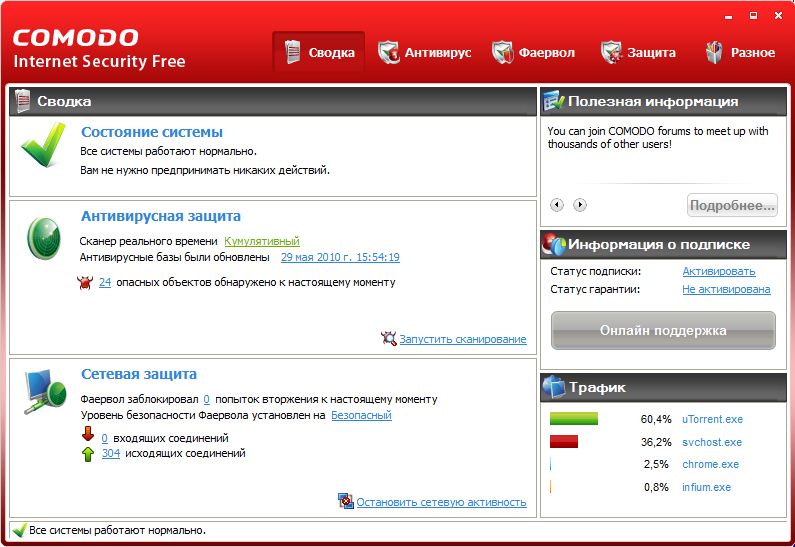
Task: Click the stop network activity icon
Action: pyautogui.click(x=346, y=501)
